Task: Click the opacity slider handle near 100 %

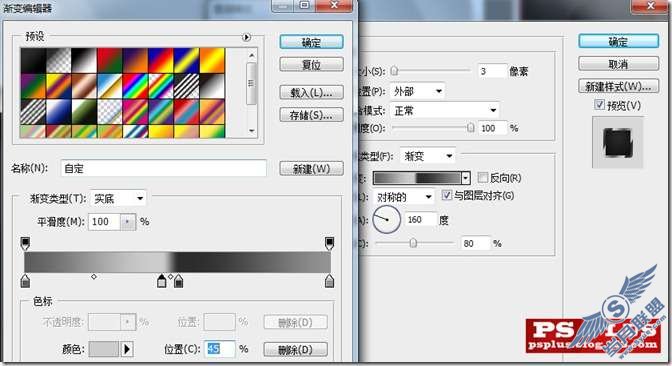Action: pyautogui.click(x=471, y=127)
